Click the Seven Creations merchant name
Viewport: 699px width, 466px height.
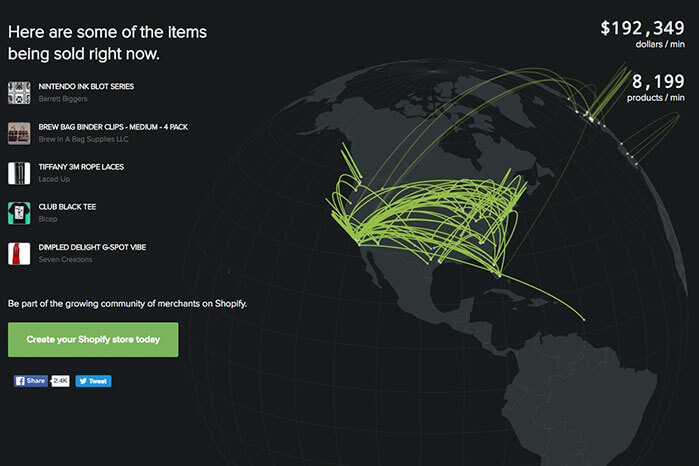[x=65, y=260]
